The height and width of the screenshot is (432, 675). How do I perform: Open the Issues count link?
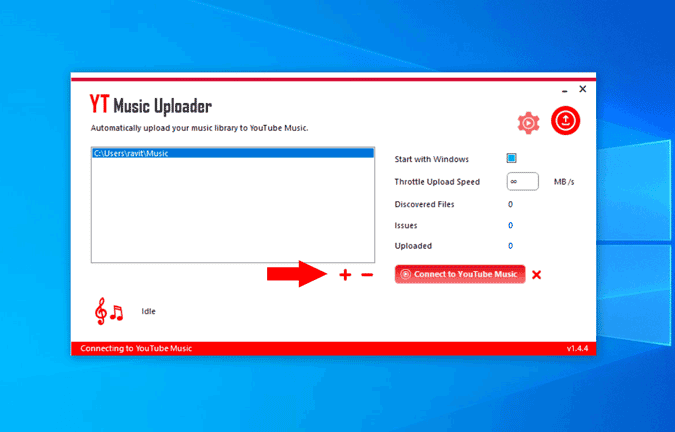click(510, 225)
